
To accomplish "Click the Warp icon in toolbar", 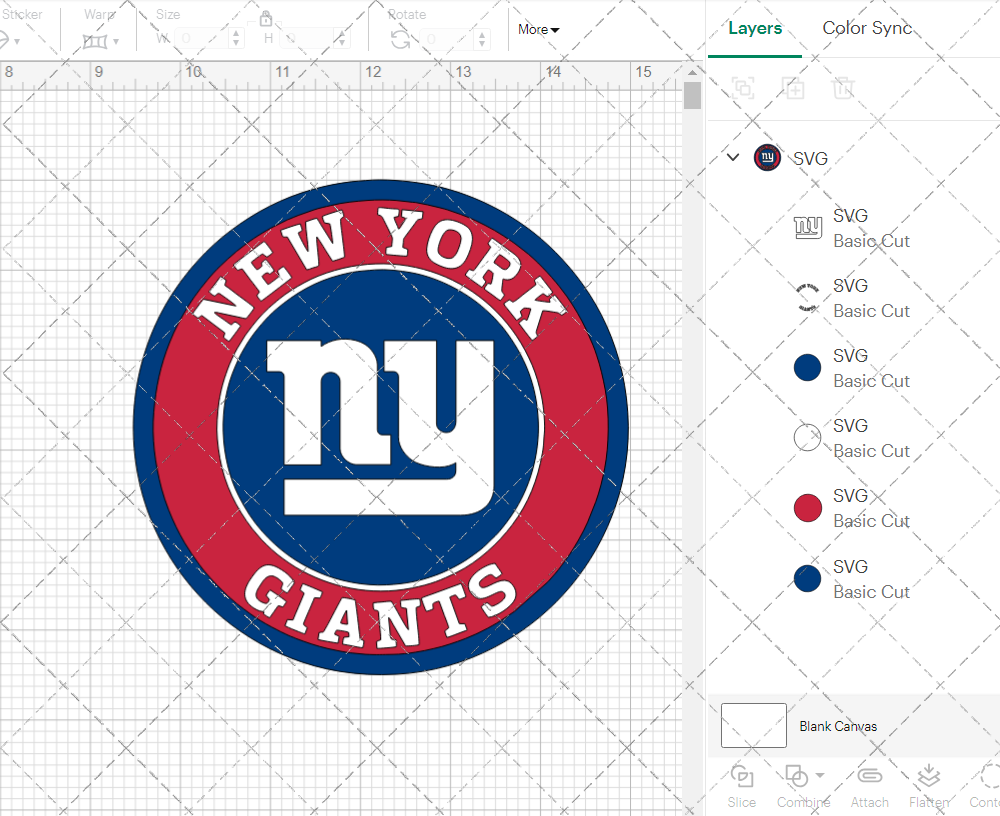I will point(95,42).
